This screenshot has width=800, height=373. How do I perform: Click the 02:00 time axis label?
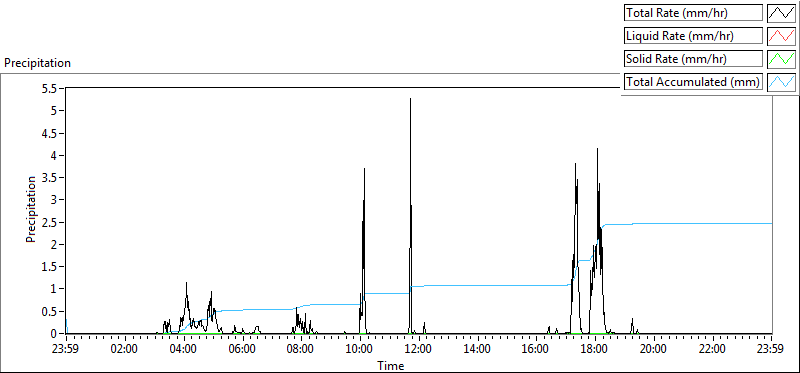(125, 350)
